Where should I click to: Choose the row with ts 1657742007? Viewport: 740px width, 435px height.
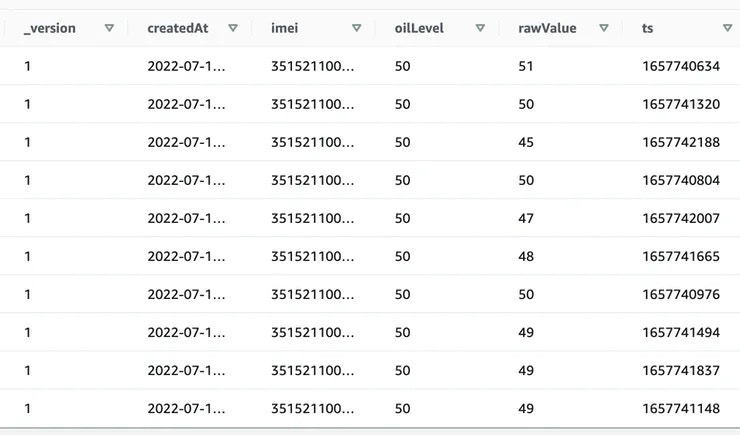(x=370, y=218)
